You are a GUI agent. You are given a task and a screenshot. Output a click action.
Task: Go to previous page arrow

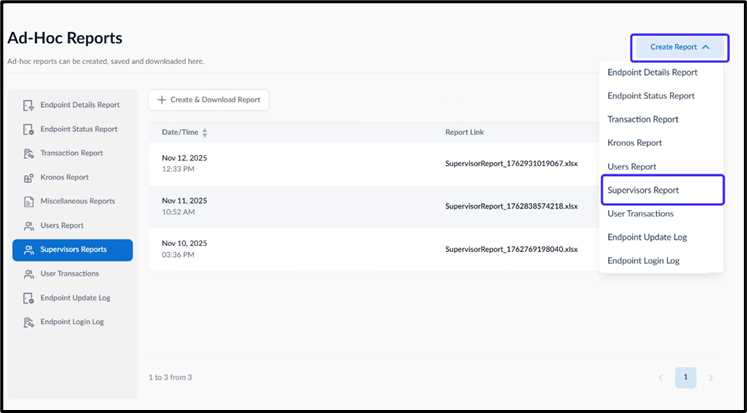(661, 378)
